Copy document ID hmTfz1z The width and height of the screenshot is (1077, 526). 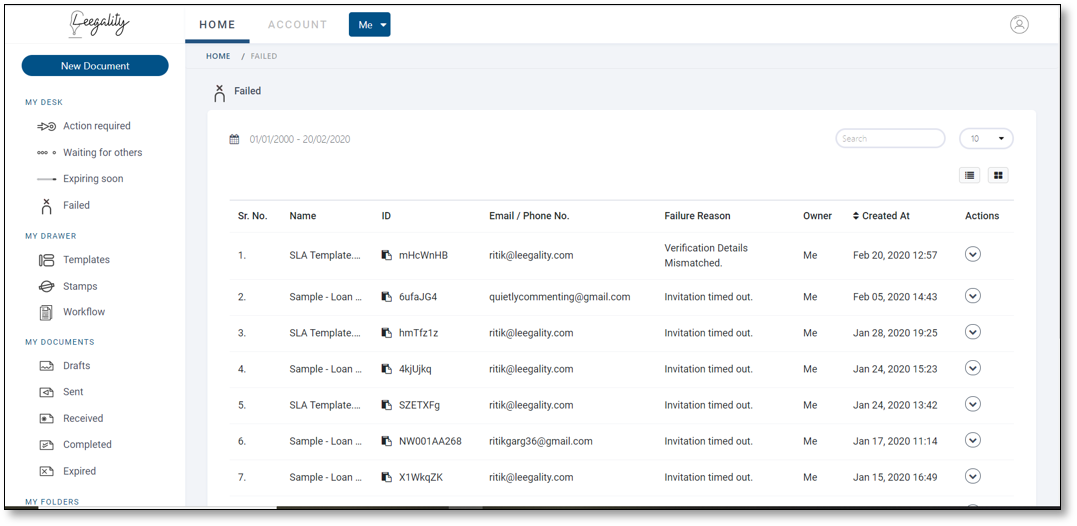[x=387, y=333]
